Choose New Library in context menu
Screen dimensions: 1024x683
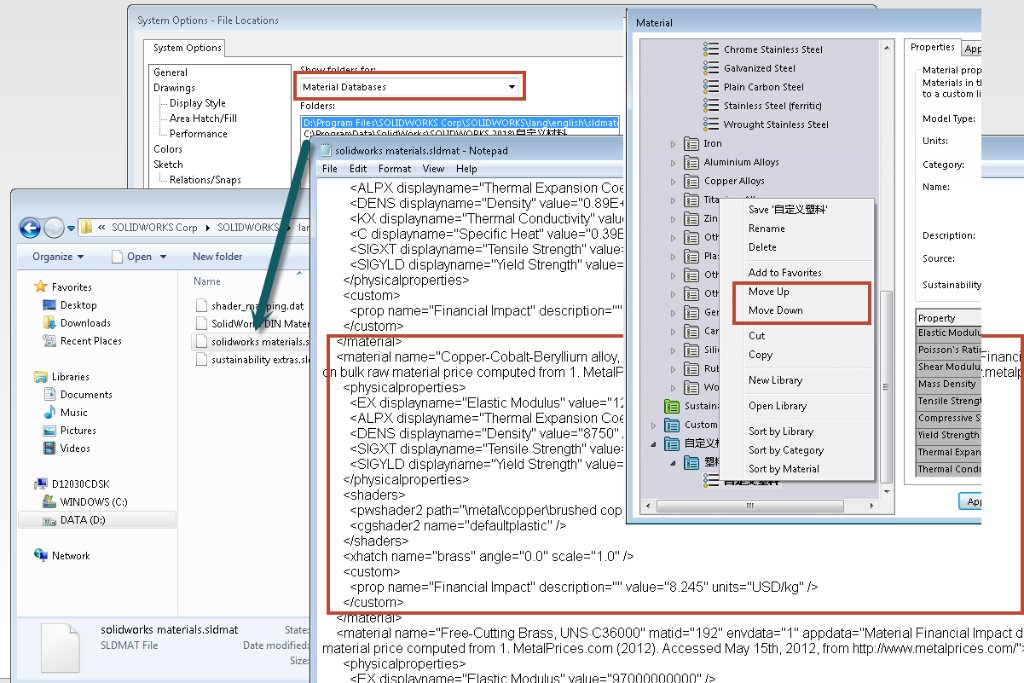tap(775, 380)
